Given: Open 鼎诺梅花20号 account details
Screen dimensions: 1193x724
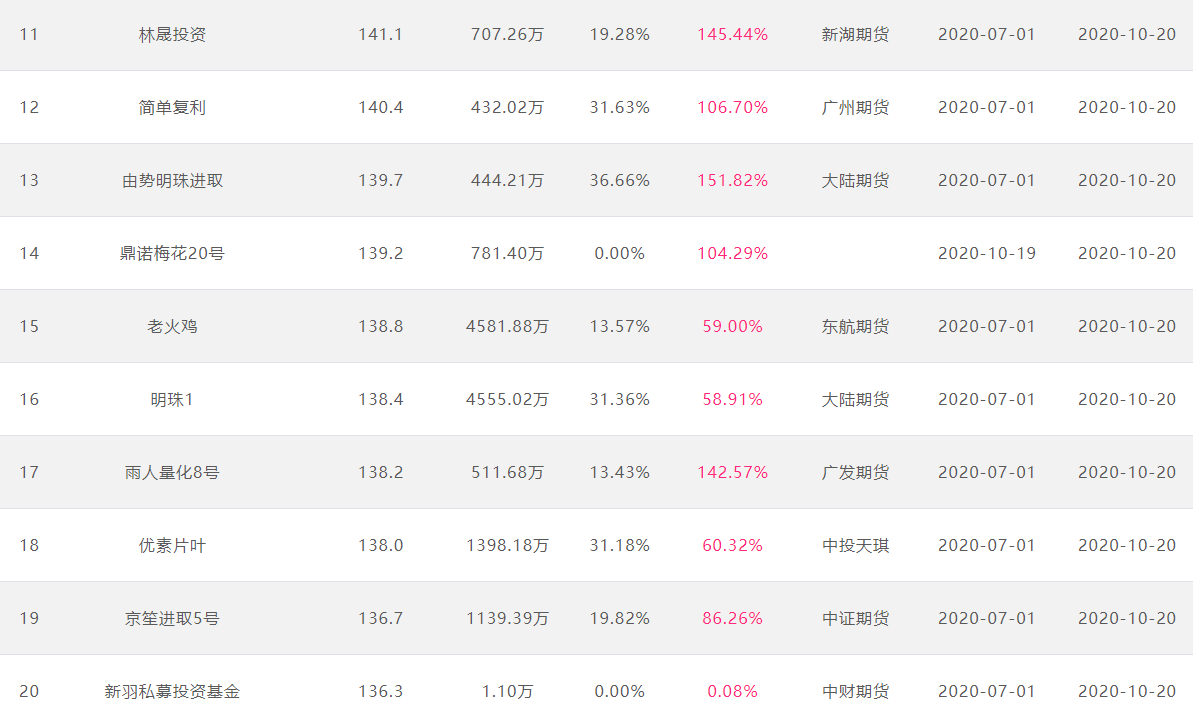Looking at the screenshot, I should coord(172,254).
